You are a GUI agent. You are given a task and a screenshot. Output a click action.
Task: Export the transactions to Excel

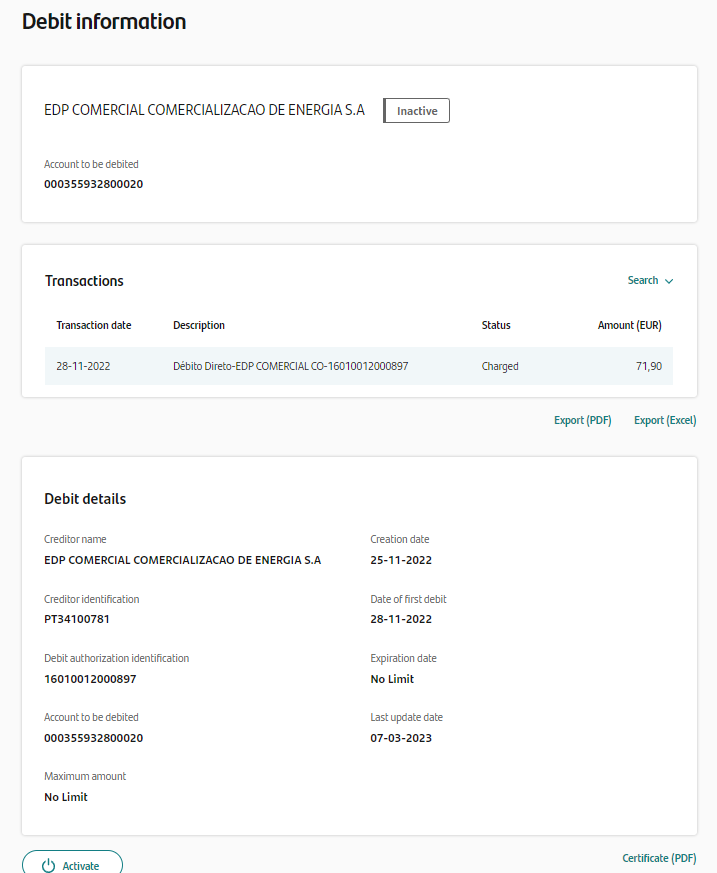[665, 420]
